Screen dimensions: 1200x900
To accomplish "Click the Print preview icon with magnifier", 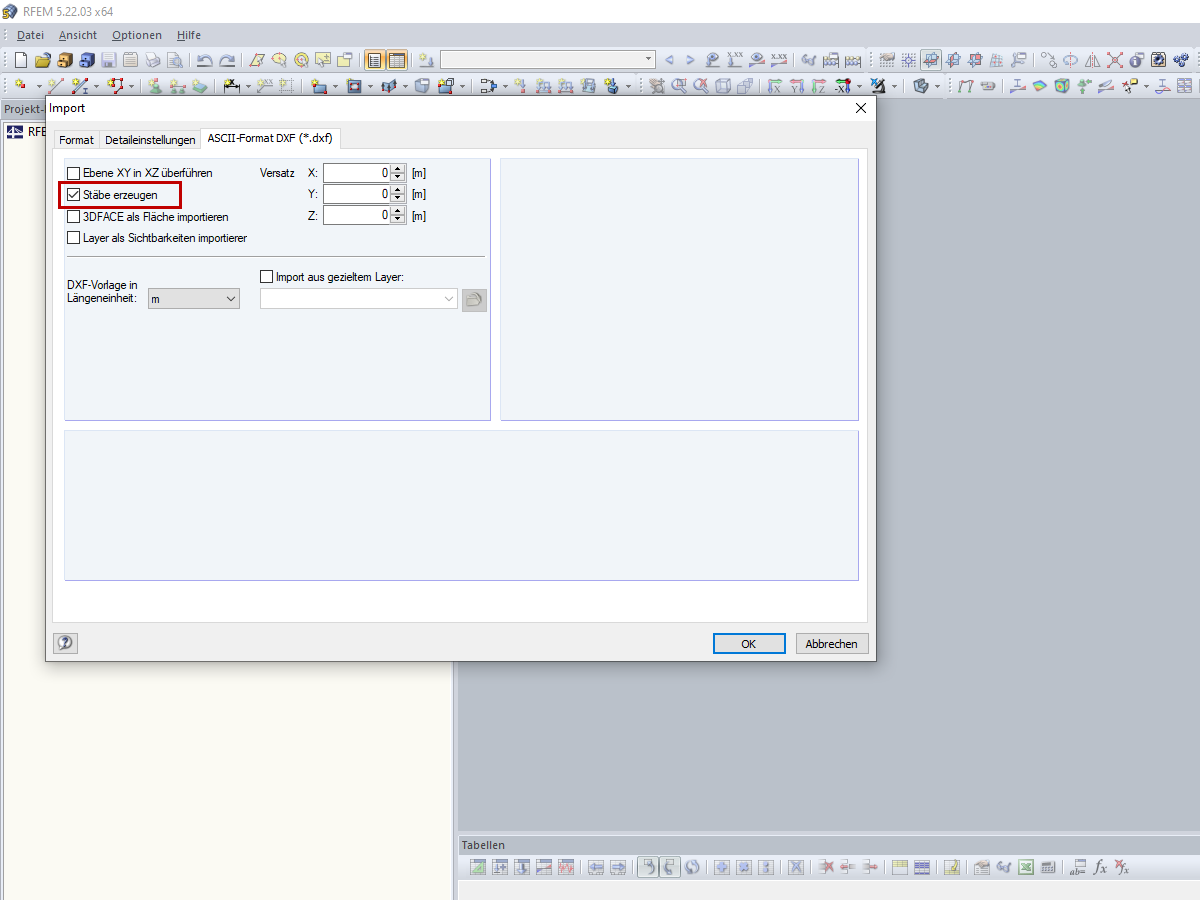I will tap(175, 60).
